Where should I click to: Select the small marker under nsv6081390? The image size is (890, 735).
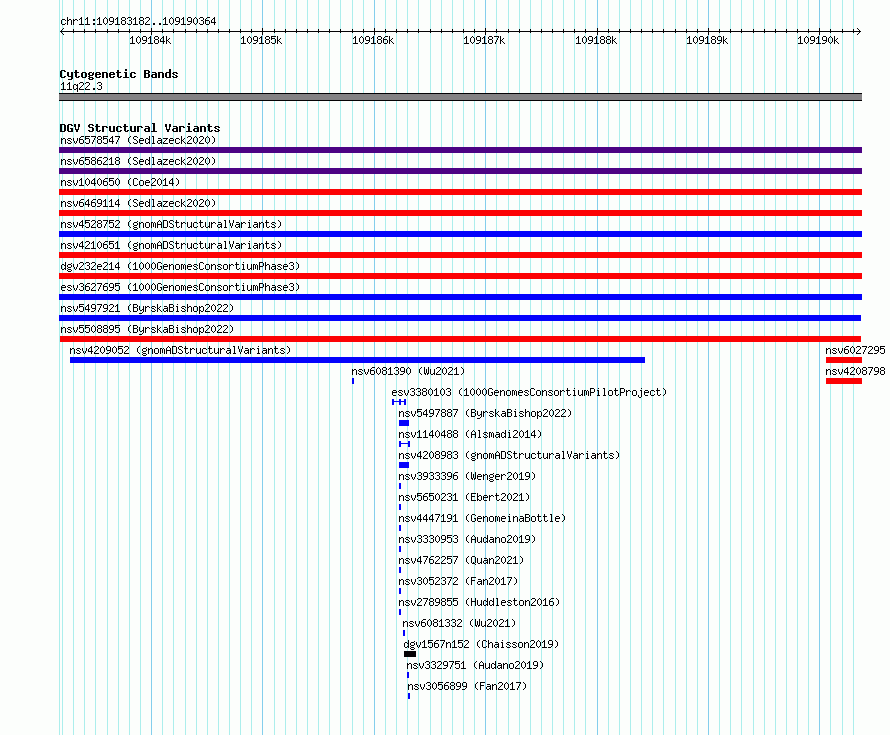pyautogui.click(x=353, y=381)
